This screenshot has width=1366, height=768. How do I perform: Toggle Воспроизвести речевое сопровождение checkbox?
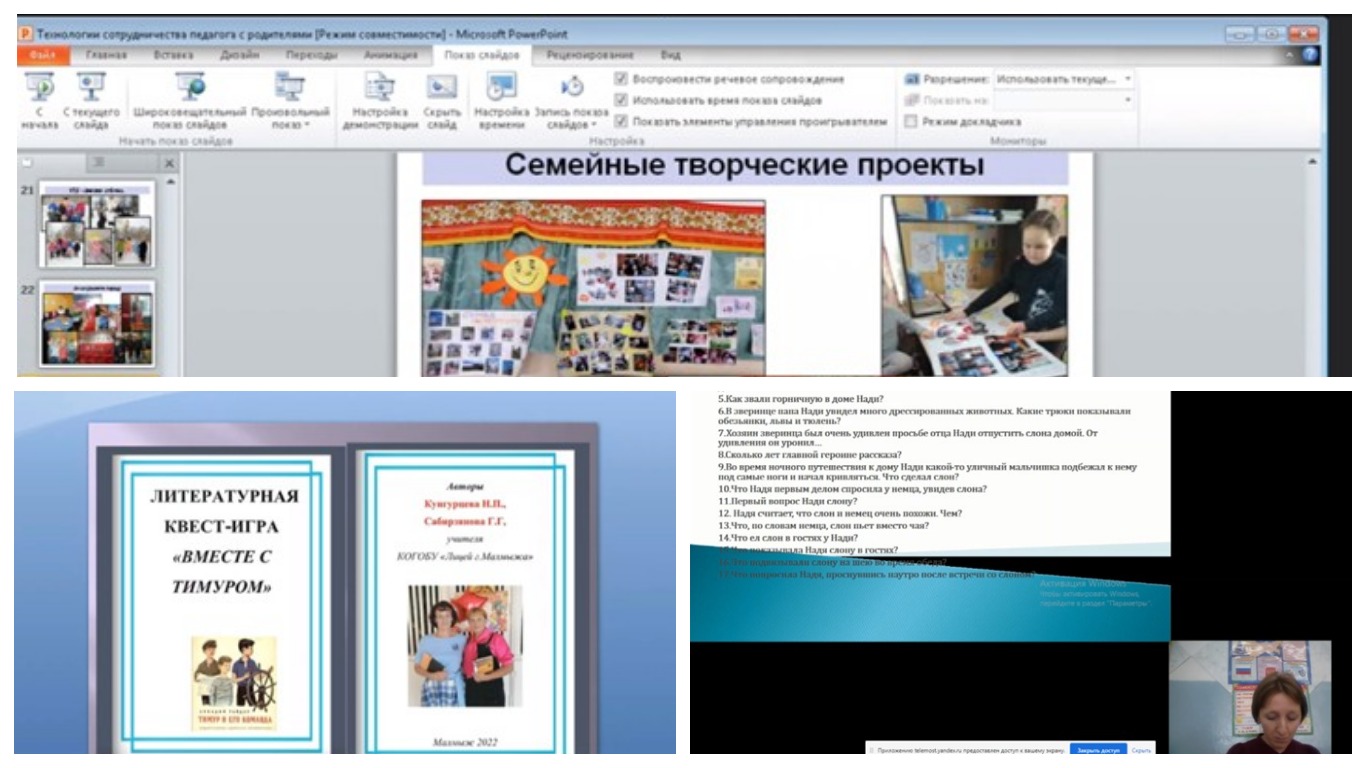click(622, 79)
